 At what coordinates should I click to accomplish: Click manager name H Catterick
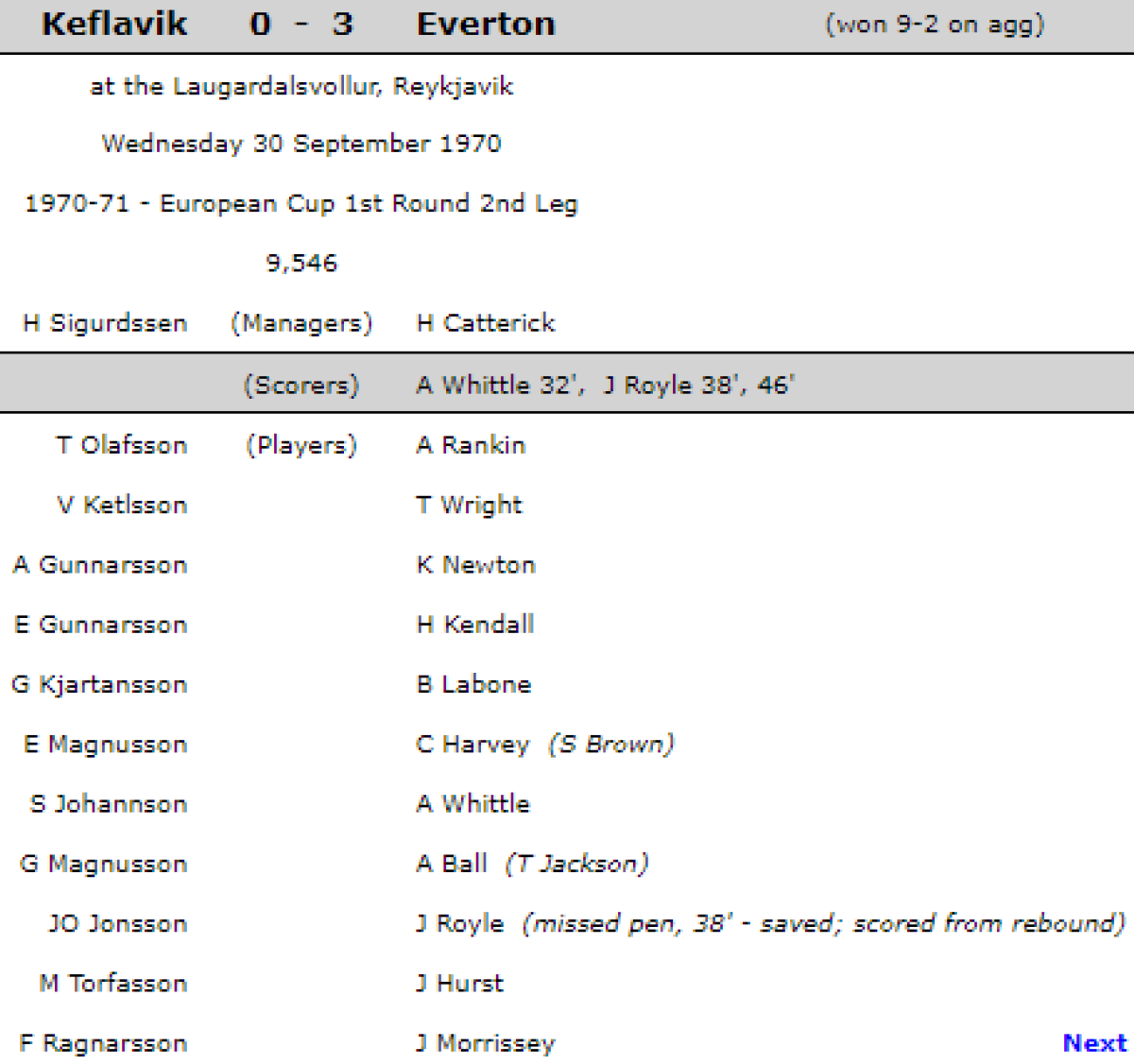pos(486,323)
